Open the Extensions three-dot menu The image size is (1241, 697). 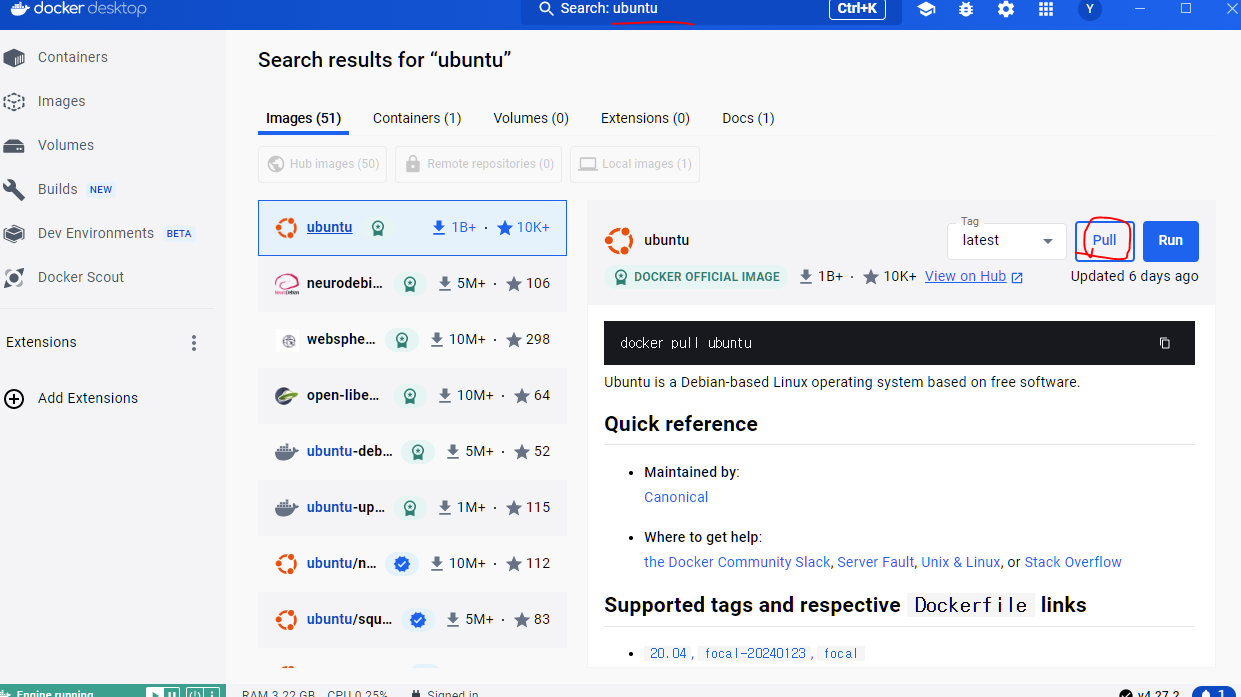point(194,343)
